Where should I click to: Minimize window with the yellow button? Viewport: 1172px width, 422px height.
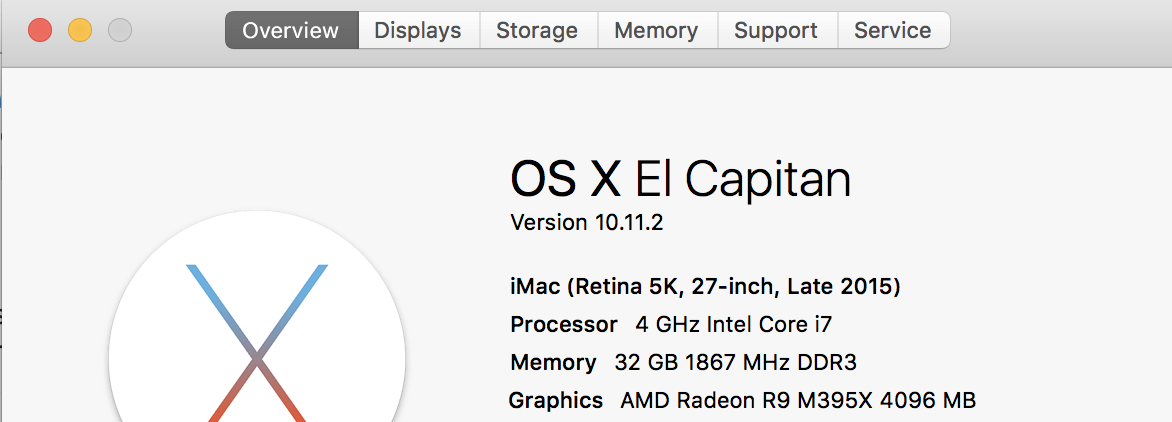pyautogui.click(x=80, y=30)
